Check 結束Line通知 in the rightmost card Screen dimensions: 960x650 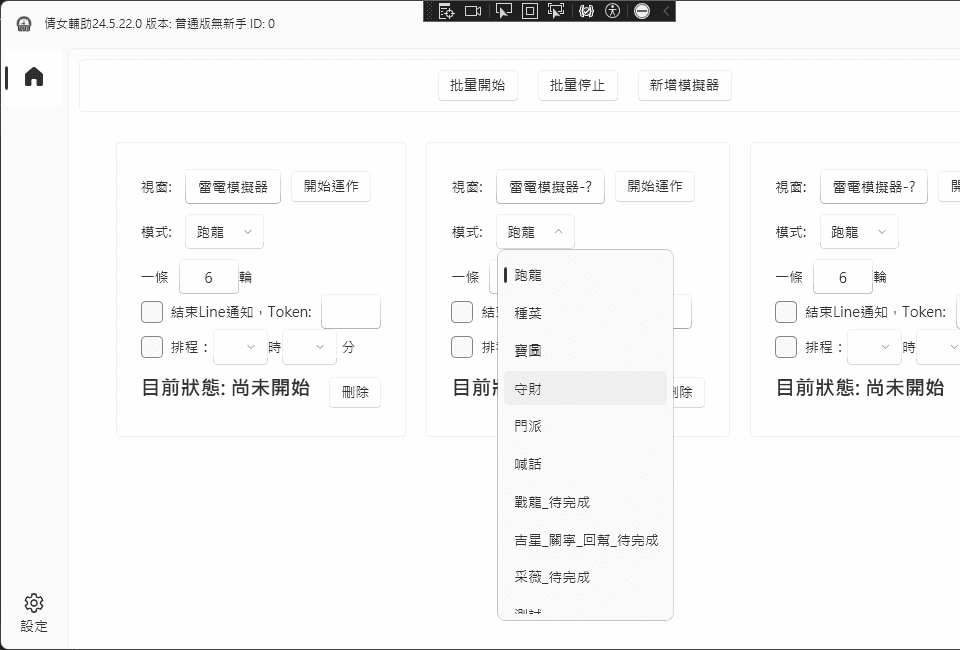pos(786,312)
